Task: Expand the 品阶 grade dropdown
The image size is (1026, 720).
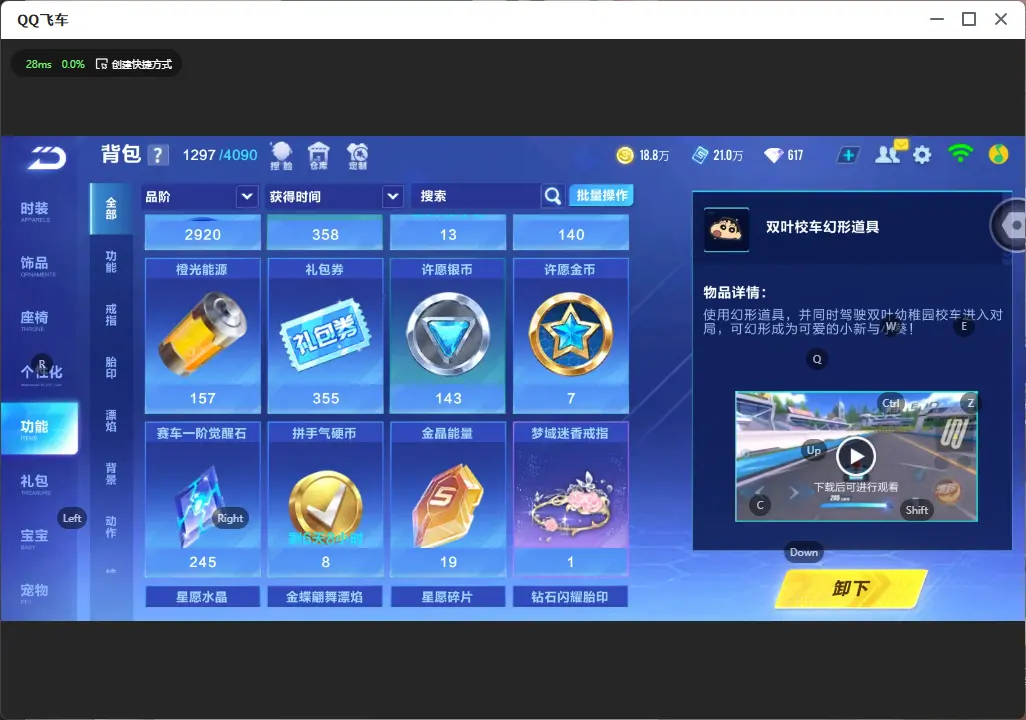Action: [x=247, y=196]
